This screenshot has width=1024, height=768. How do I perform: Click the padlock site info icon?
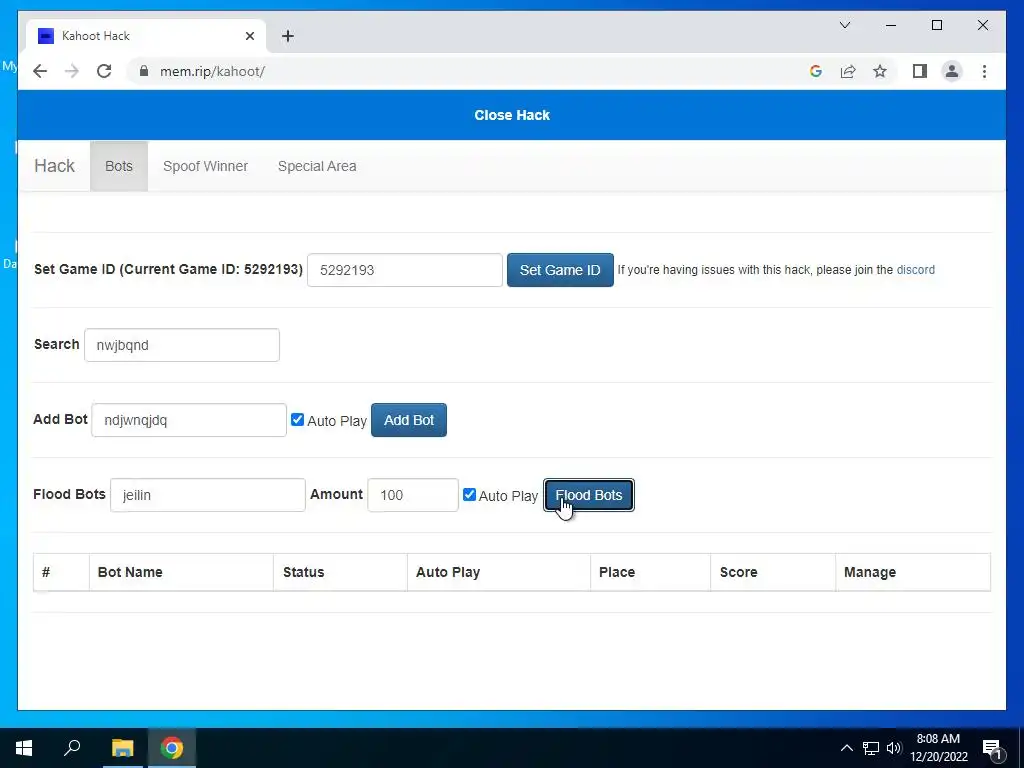click(144, 71)
